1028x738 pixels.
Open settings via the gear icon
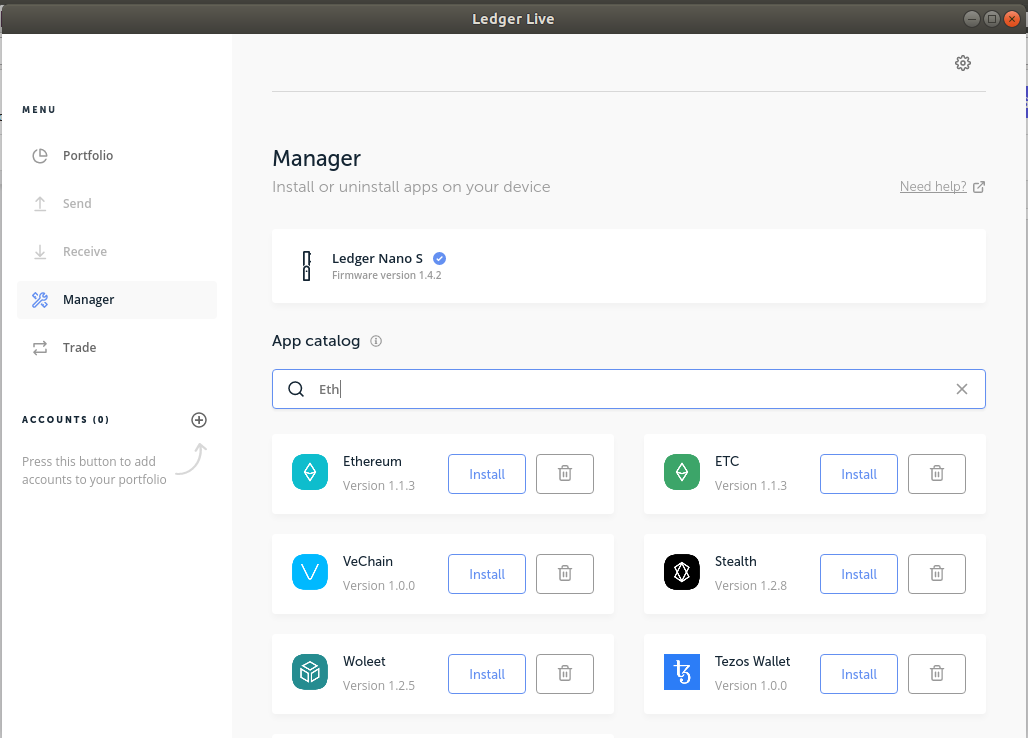[x=962, y=63]
